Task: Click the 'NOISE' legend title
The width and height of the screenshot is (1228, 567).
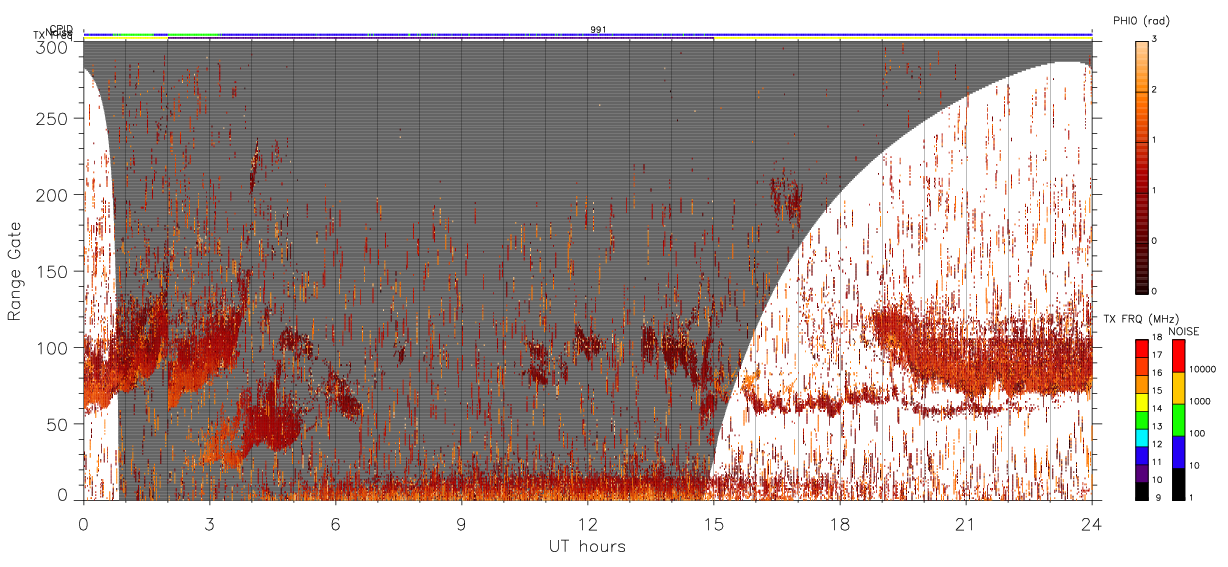Action: (x=1184, y=331)
